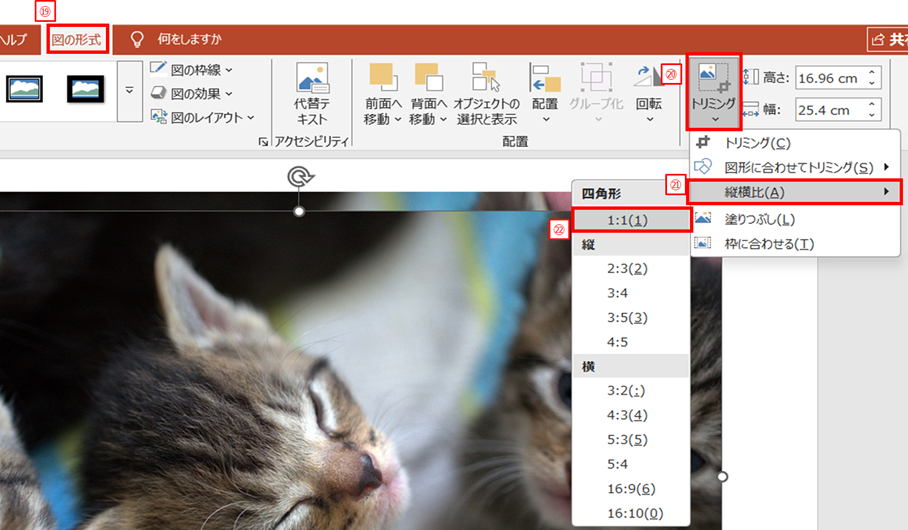Click the Trimming (トリミング) crop icon
The image size is (908, 530).
(713, 78)
